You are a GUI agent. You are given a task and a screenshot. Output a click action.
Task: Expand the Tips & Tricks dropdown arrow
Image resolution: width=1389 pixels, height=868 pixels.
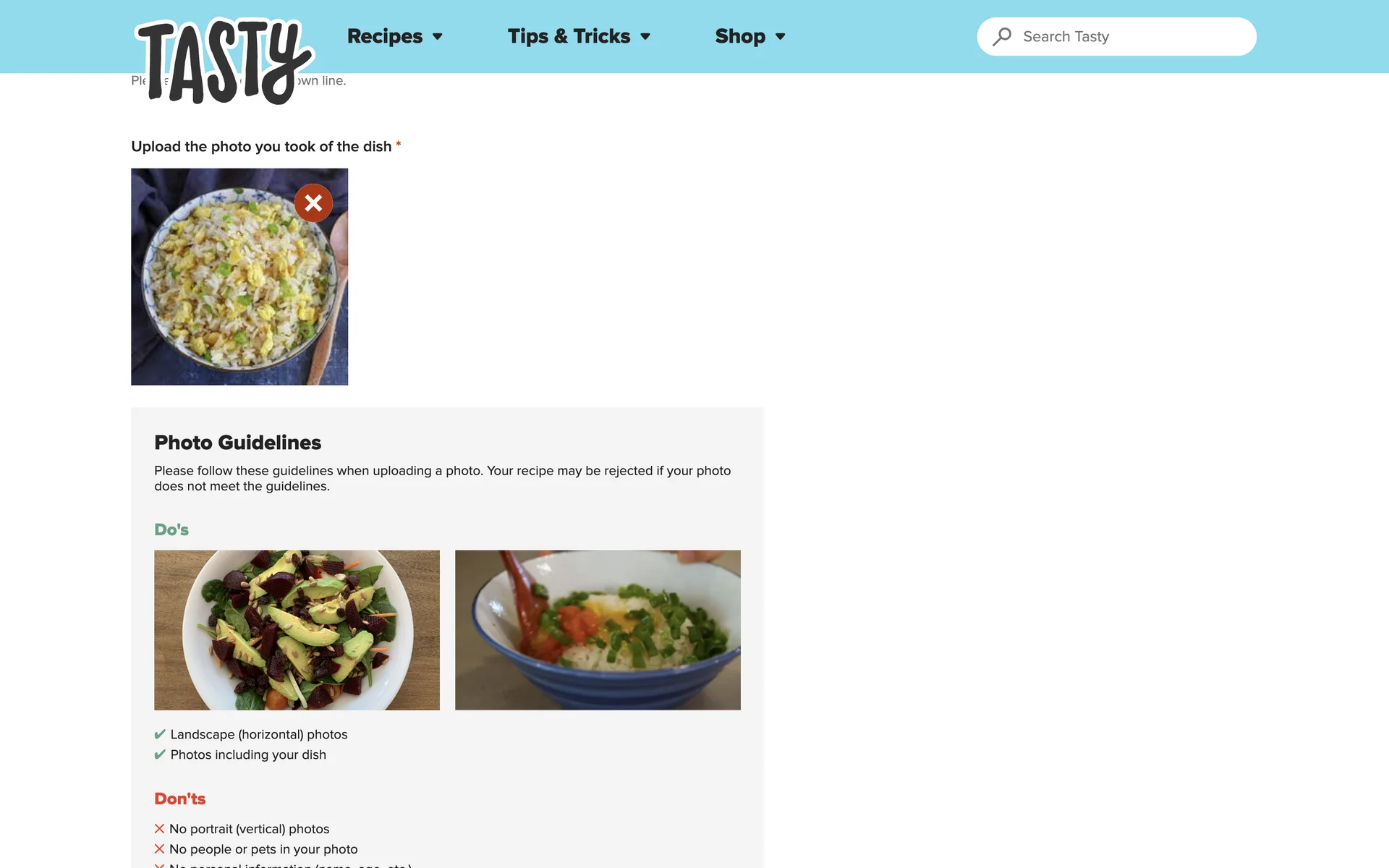pos(645,37)
